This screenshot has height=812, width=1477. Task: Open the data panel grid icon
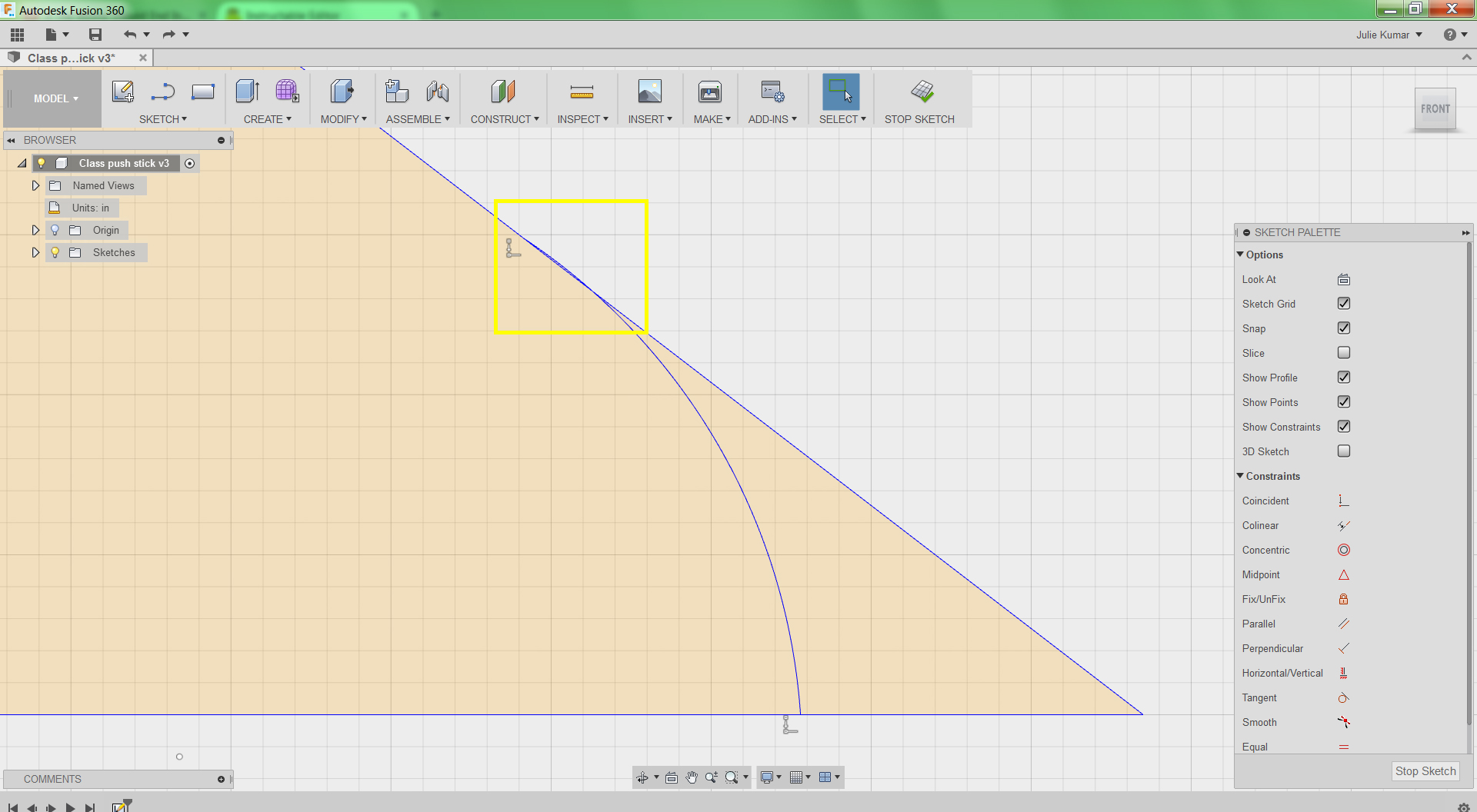(17, 35)
